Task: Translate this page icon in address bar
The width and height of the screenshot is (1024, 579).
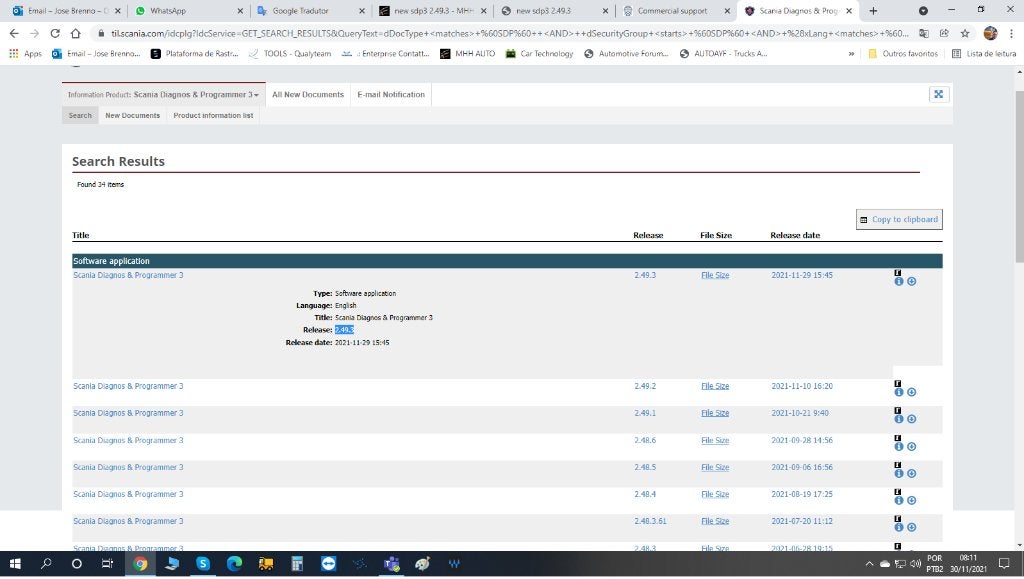Action: 923,33
